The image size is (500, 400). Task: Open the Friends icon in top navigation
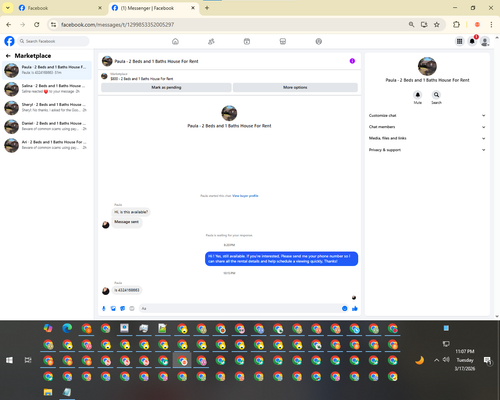tap(211, 41)
